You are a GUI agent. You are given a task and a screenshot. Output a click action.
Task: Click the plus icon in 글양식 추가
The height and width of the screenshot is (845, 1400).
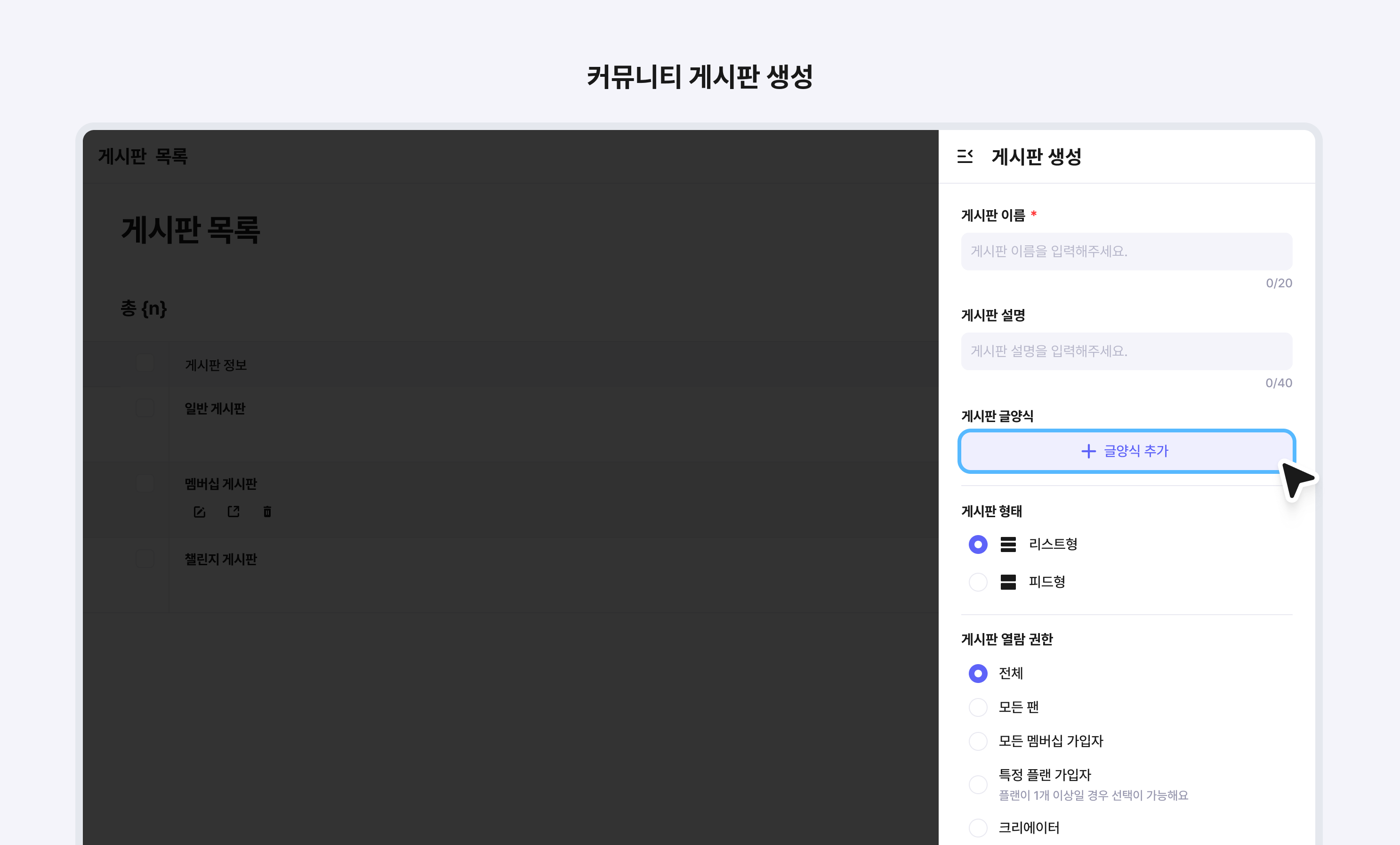pos(1088,451)
